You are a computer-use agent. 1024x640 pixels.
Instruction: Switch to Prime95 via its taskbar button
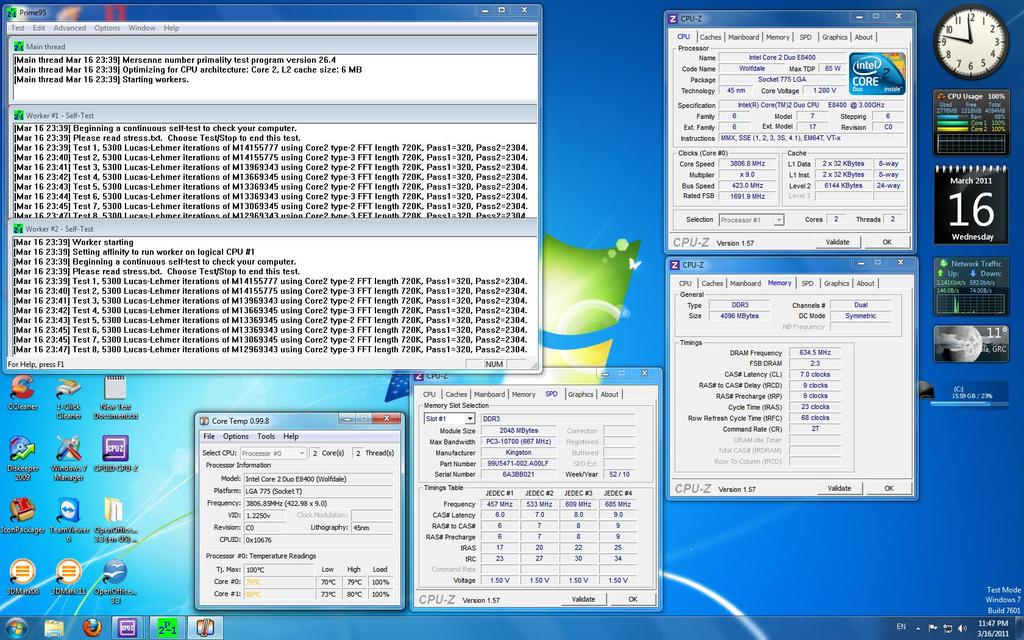167,628
